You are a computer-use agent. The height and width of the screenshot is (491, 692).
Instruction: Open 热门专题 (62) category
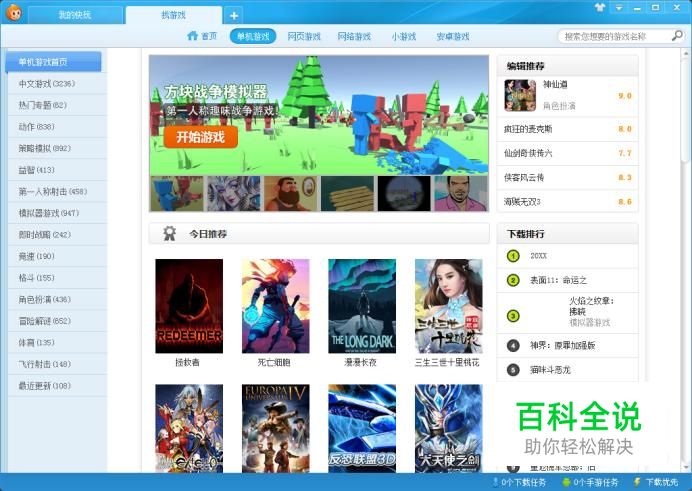click(57, 105)
